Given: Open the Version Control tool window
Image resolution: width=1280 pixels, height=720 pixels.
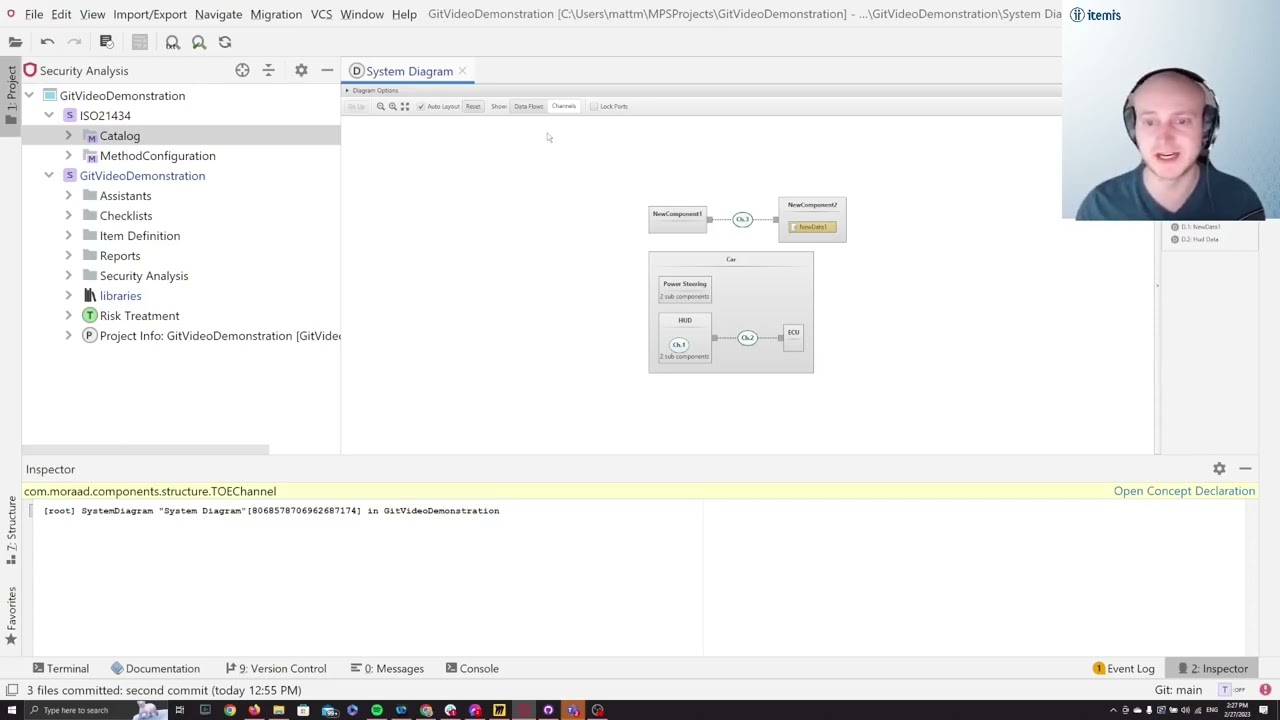Looking at the screenshot, I should point(276,668).
